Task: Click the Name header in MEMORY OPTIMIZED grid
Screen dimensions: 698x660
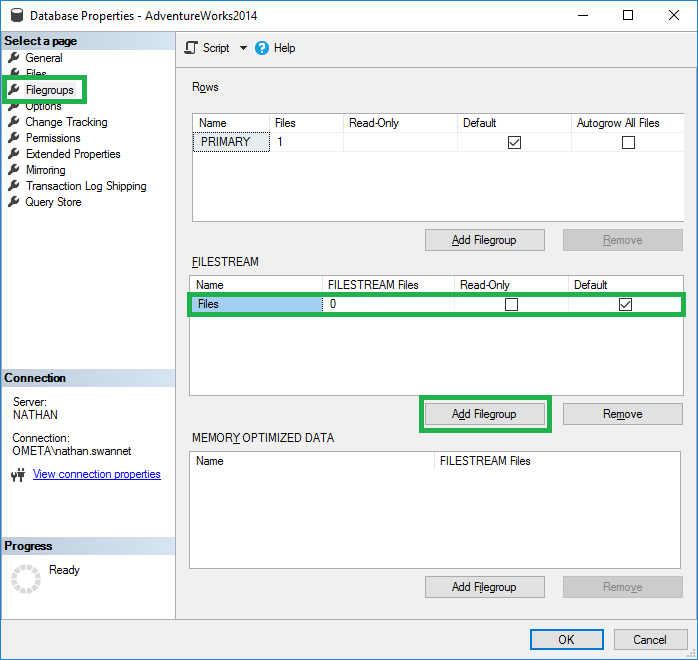Action: coord(312,461)
